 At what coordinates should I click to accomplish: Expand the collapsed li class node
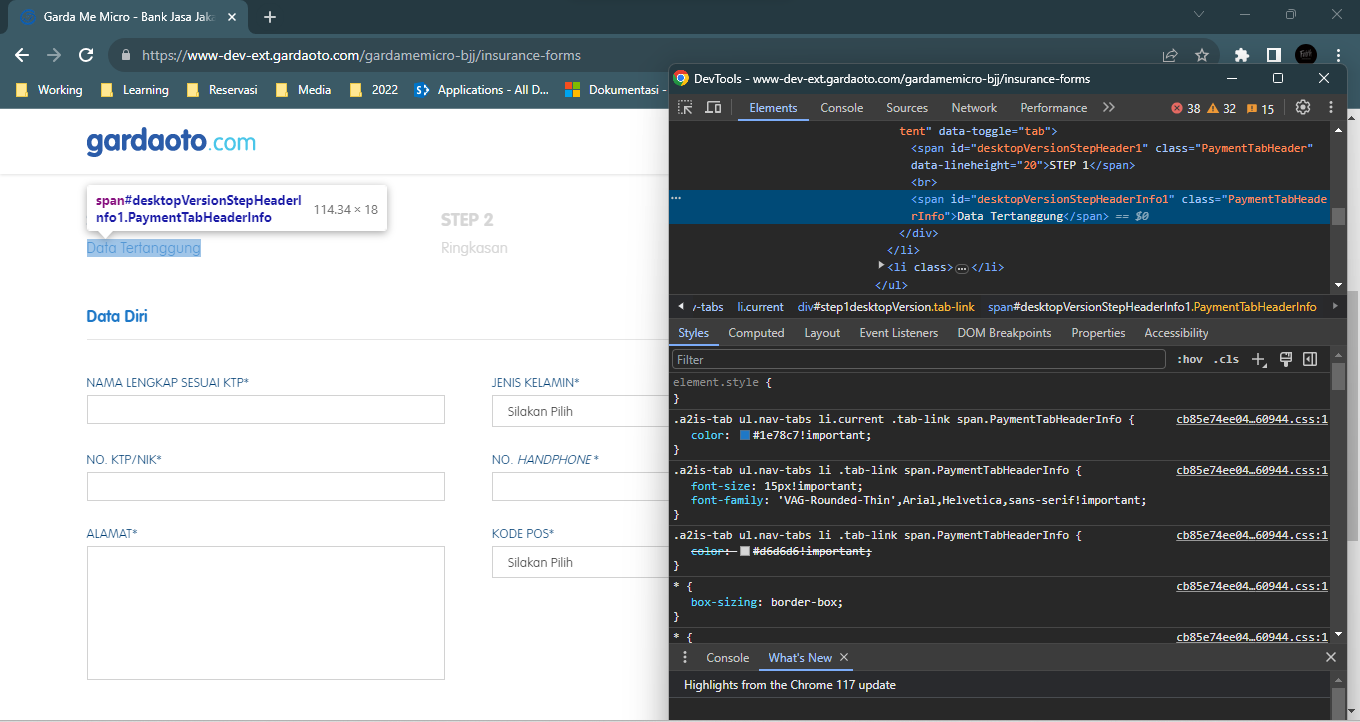881,266
